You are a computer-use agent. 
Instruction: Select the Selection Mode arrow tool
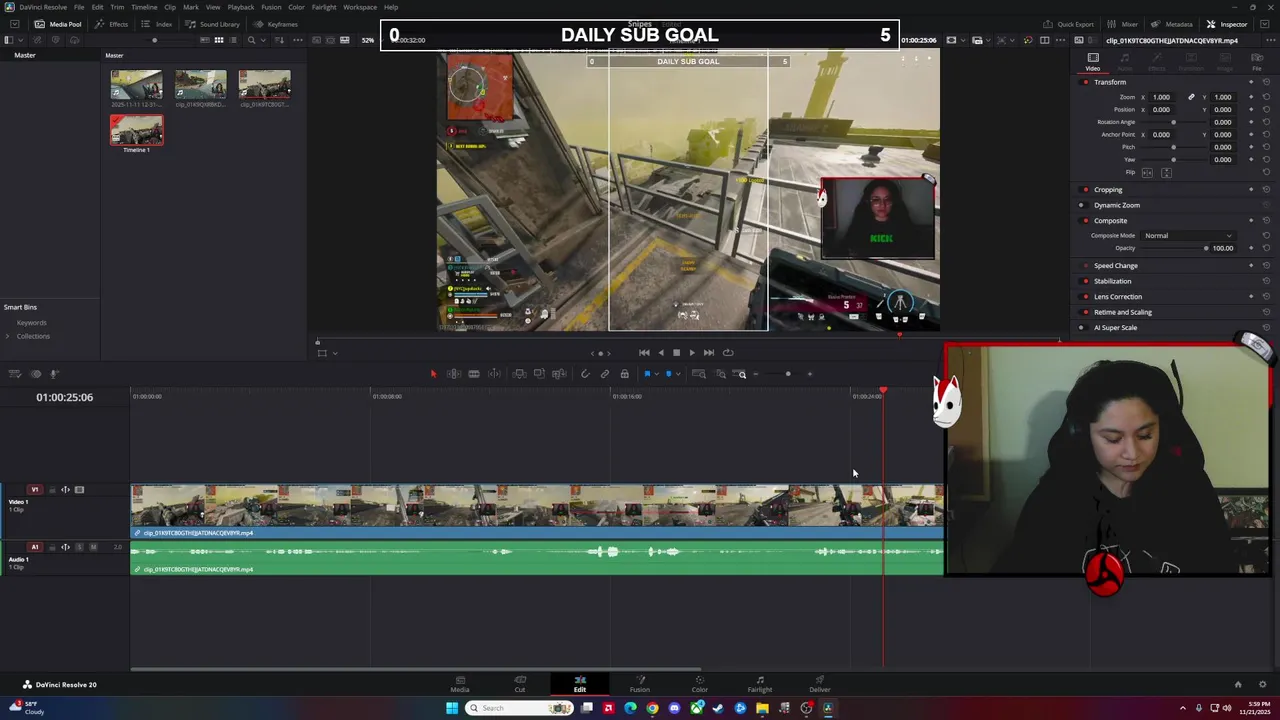[433, 374]
